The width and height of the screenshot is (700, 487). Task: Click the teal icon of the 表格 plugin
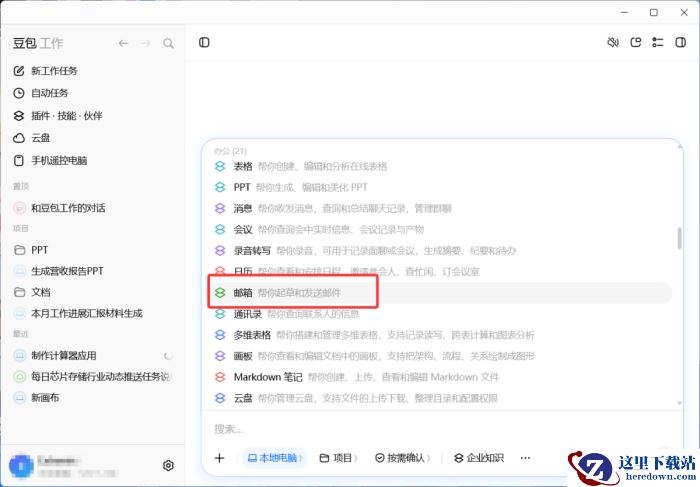pos(220,166)
